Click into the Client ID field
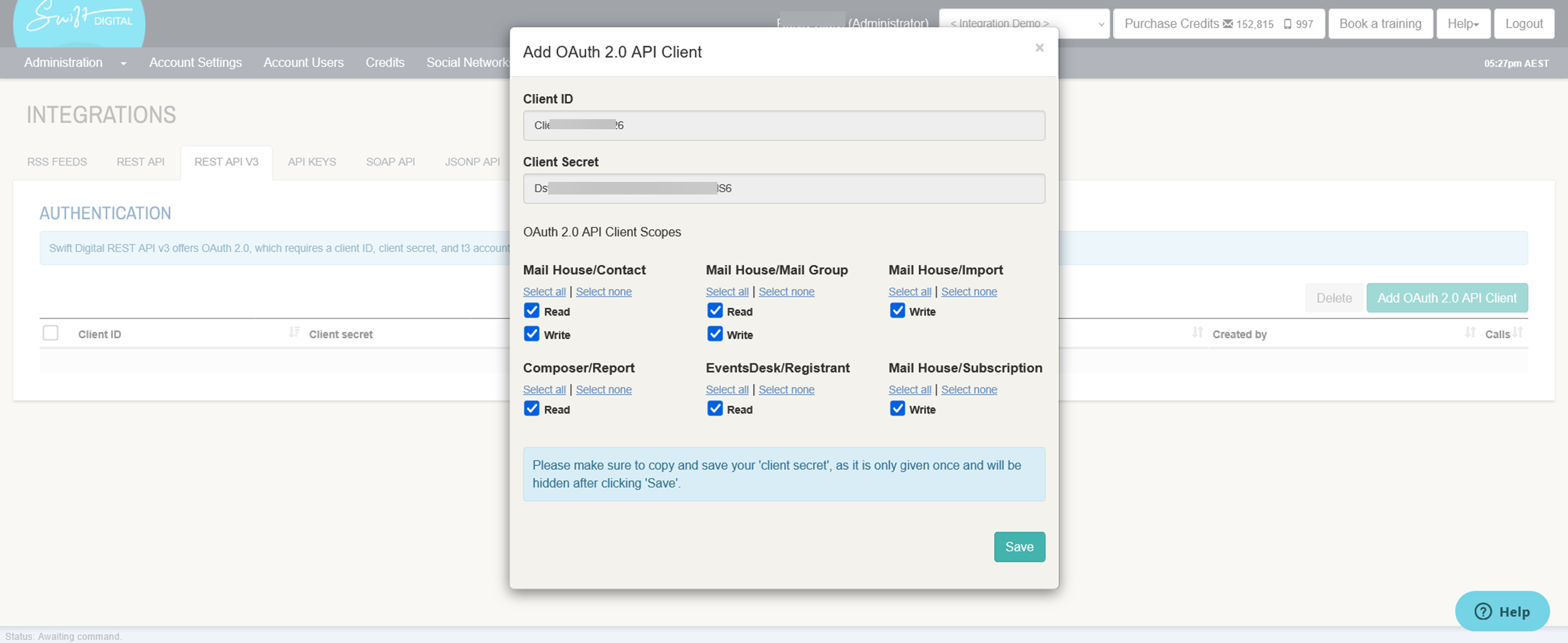Image resolution: width=1568 pixels, height=643 pixels. click(784, 125)
